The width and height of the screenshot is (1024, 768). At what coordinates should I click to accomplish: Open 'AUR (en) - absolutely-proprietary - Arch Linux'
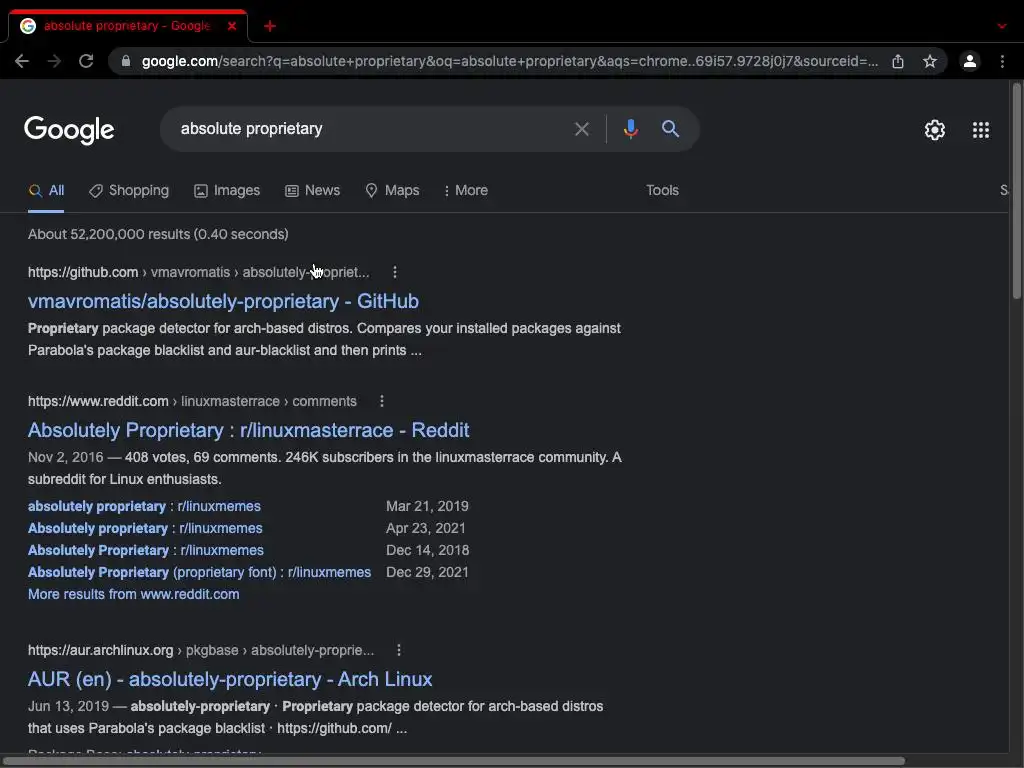230,679
